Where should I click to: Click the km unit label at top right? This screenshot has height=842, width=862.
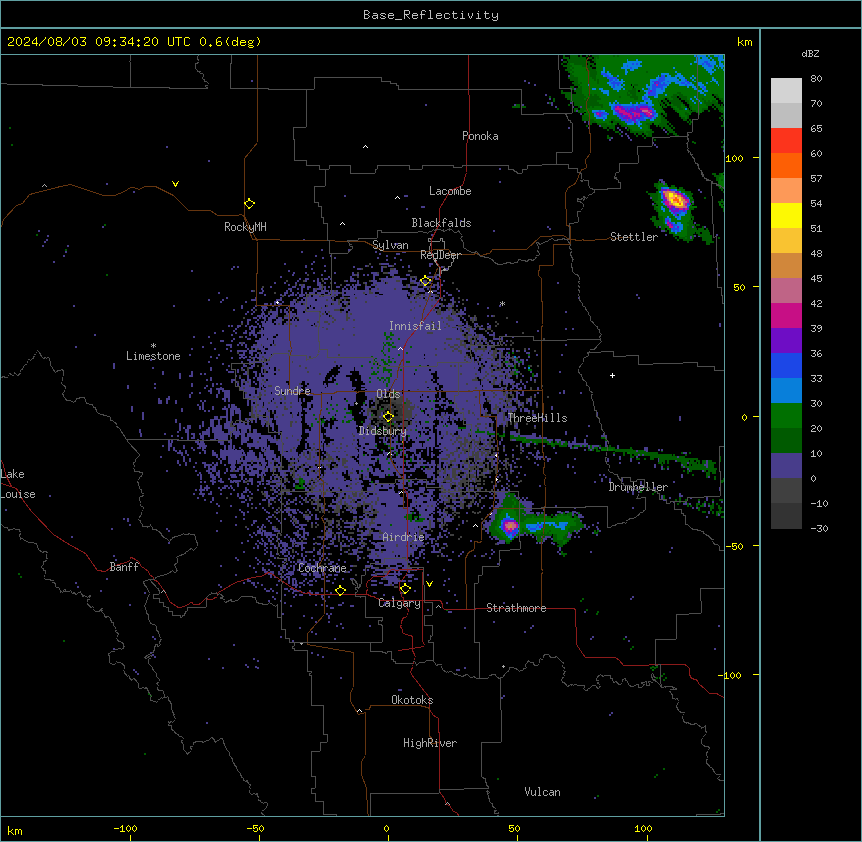(x=745, y=42)
